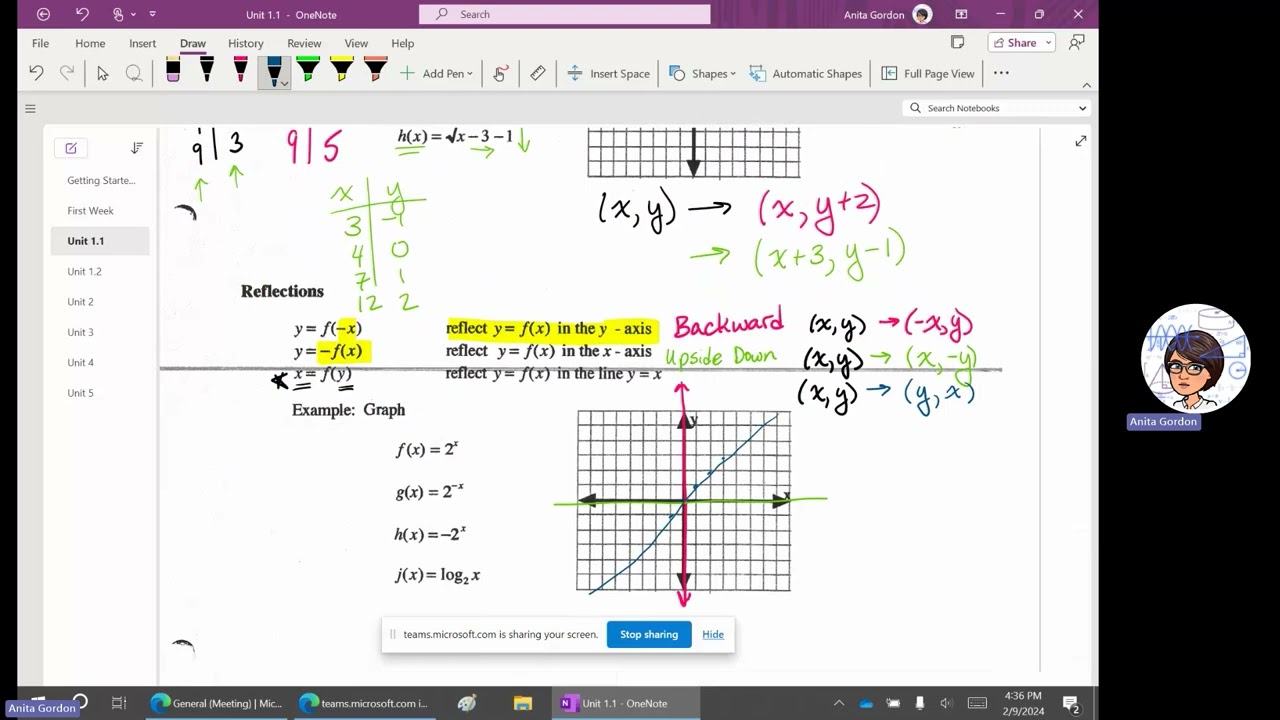This screenshot has height=720, width=1280.
Task: Select the pink pen
Action: tap(240, 71)
